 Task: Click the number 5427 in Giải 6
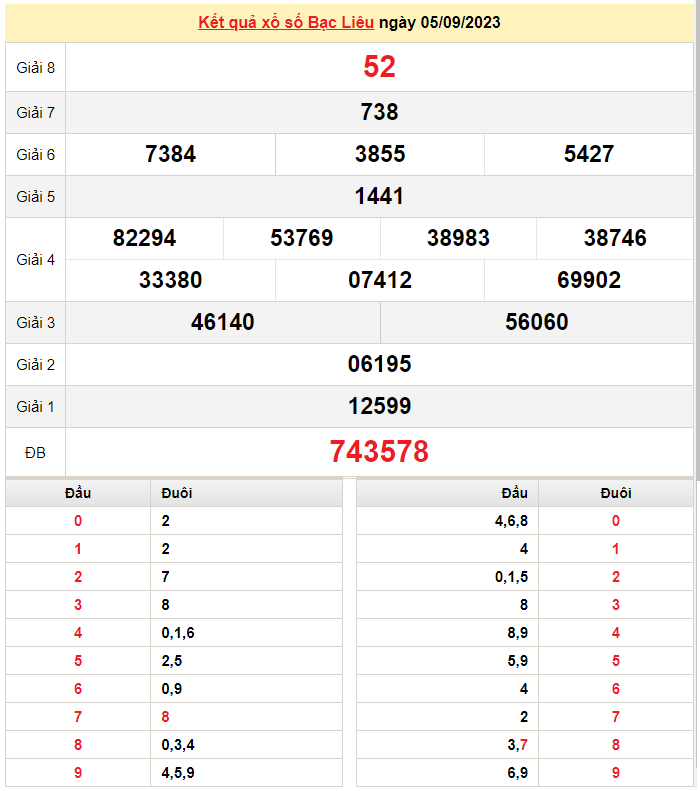tap(589, 154)
